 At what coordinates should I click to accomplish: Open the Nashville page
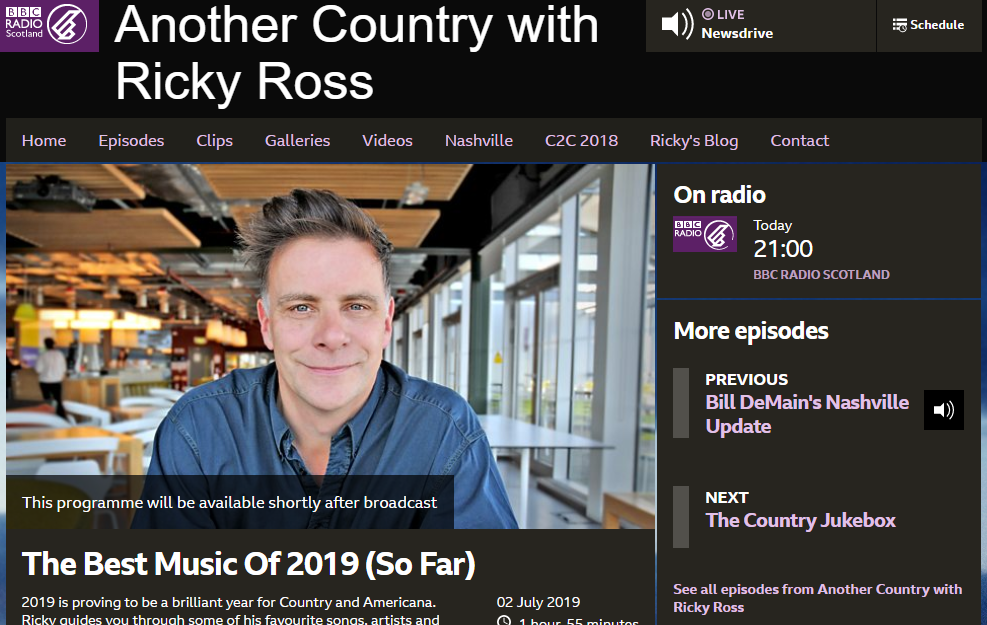(478, 140)
